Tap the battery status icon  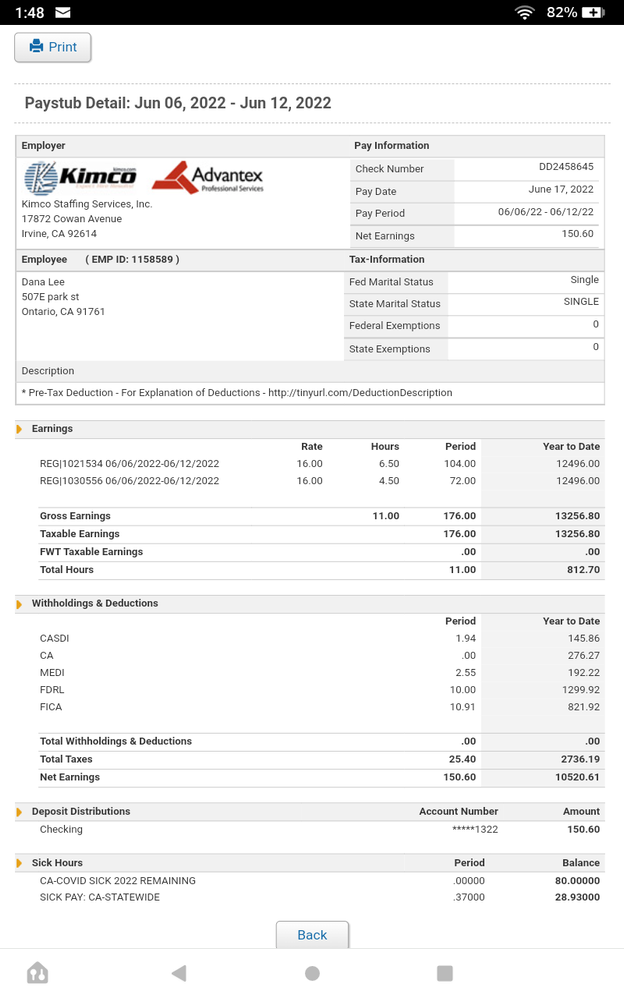pyautogui.click(x=593, y=12)
